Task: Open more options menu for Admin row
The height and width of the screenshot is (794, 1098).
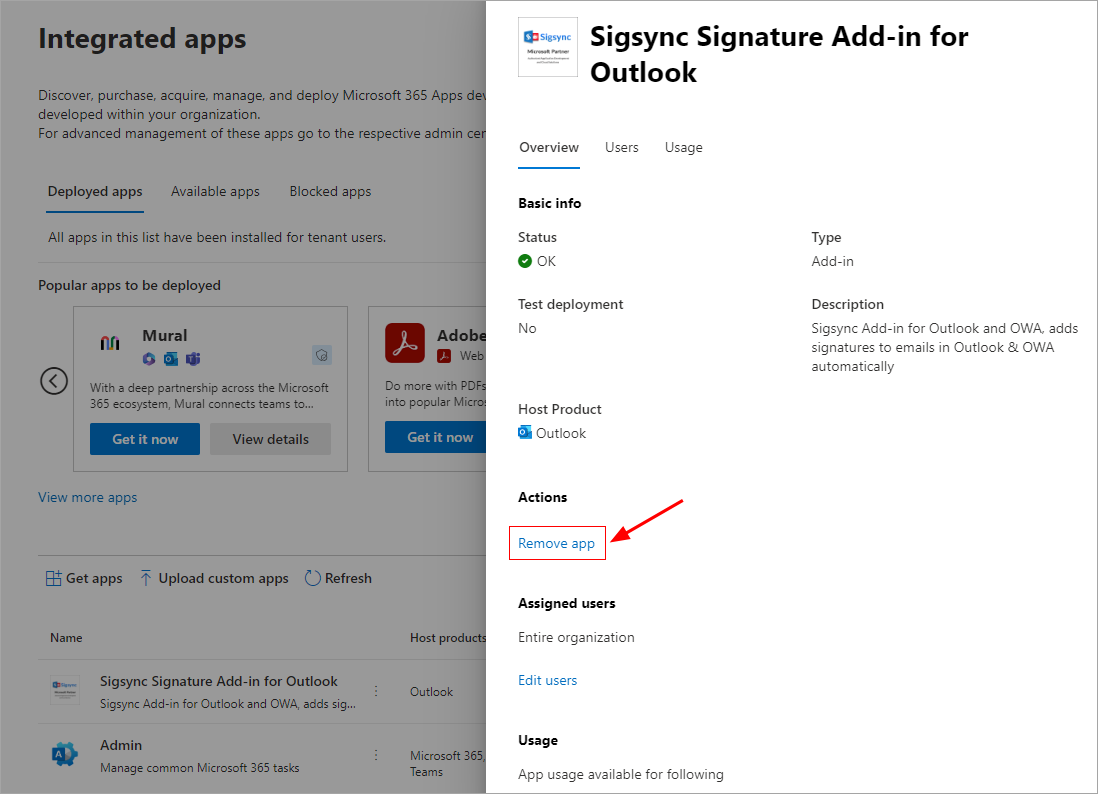Action: pyautogui.click(x=376, y=755)
